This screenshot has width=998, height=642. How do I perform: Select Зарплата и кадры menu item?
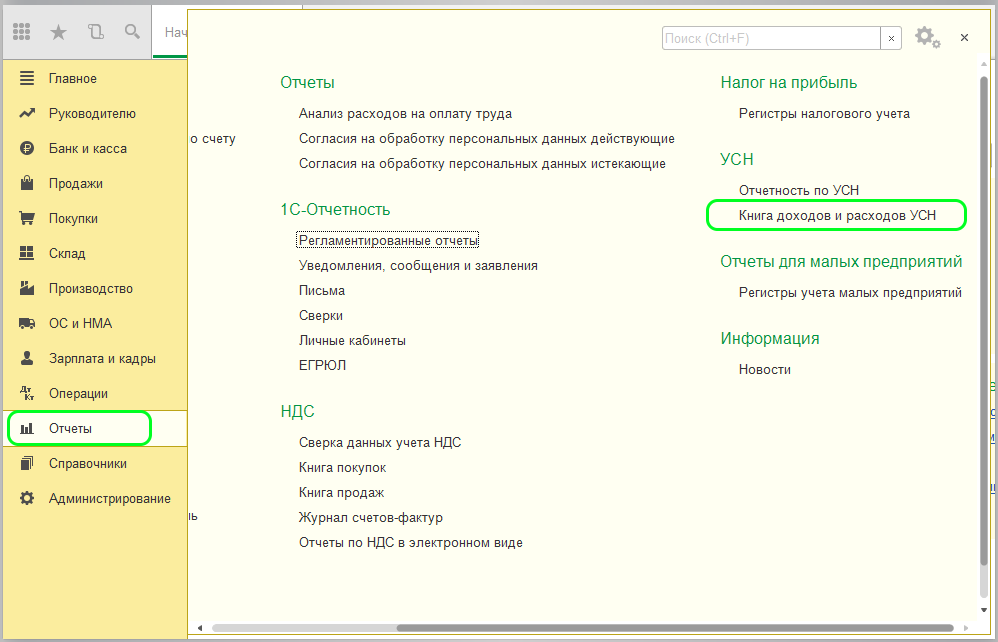101,359
